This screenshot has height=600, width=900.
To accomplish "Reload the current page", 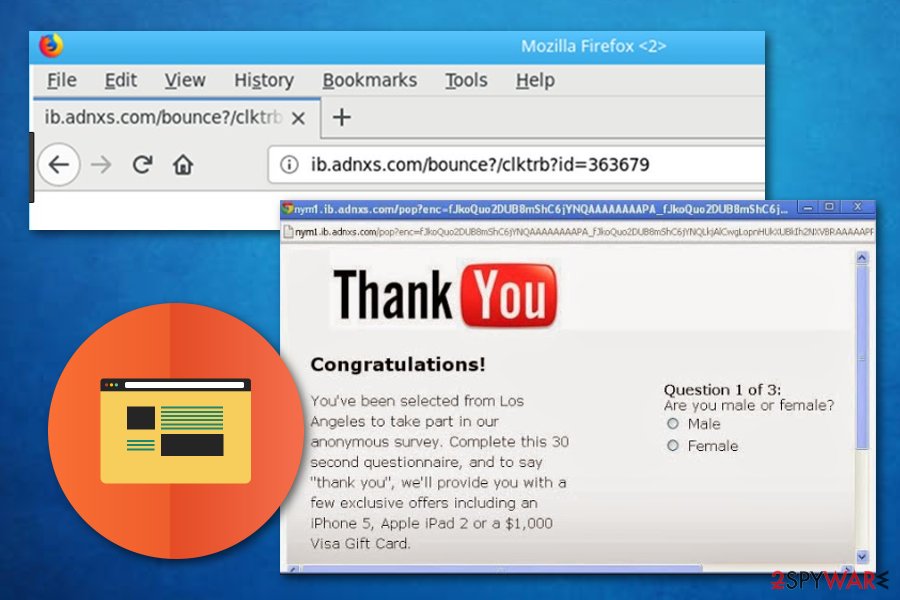I will point(142,165).
